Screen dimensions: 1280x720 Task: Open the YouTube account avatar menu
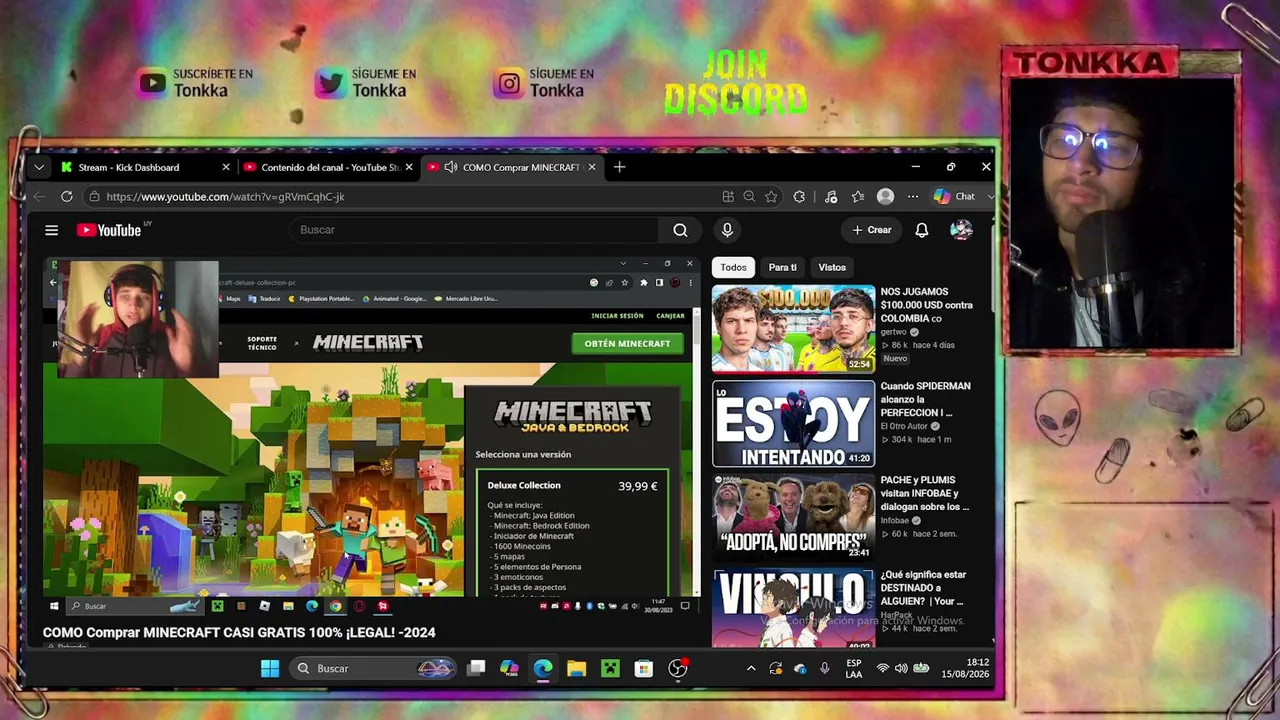(961, 230)
